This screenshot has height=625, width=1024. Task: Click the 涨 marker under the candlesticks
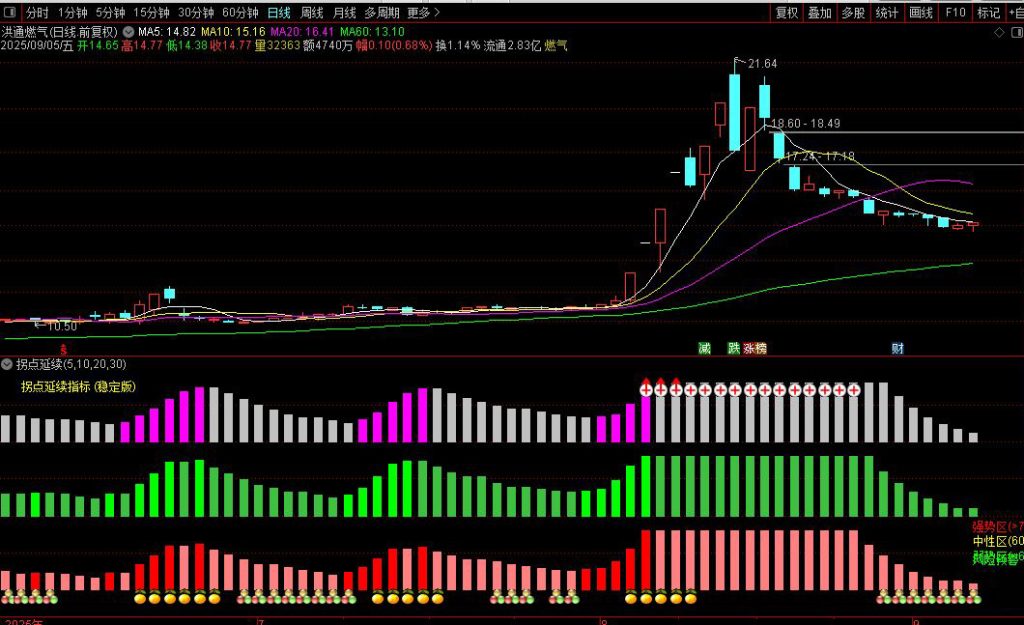pyautogui.click(x=751, y=349)
